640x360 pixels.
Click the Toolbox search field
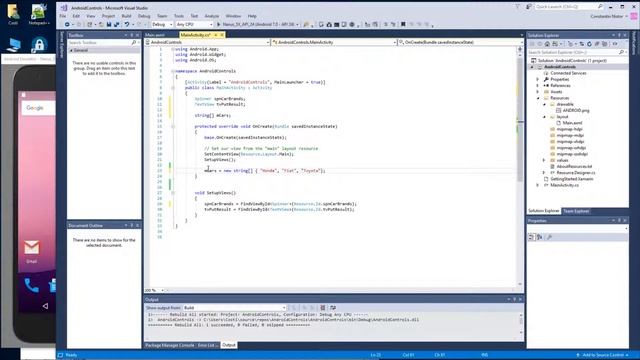(100, 42)
